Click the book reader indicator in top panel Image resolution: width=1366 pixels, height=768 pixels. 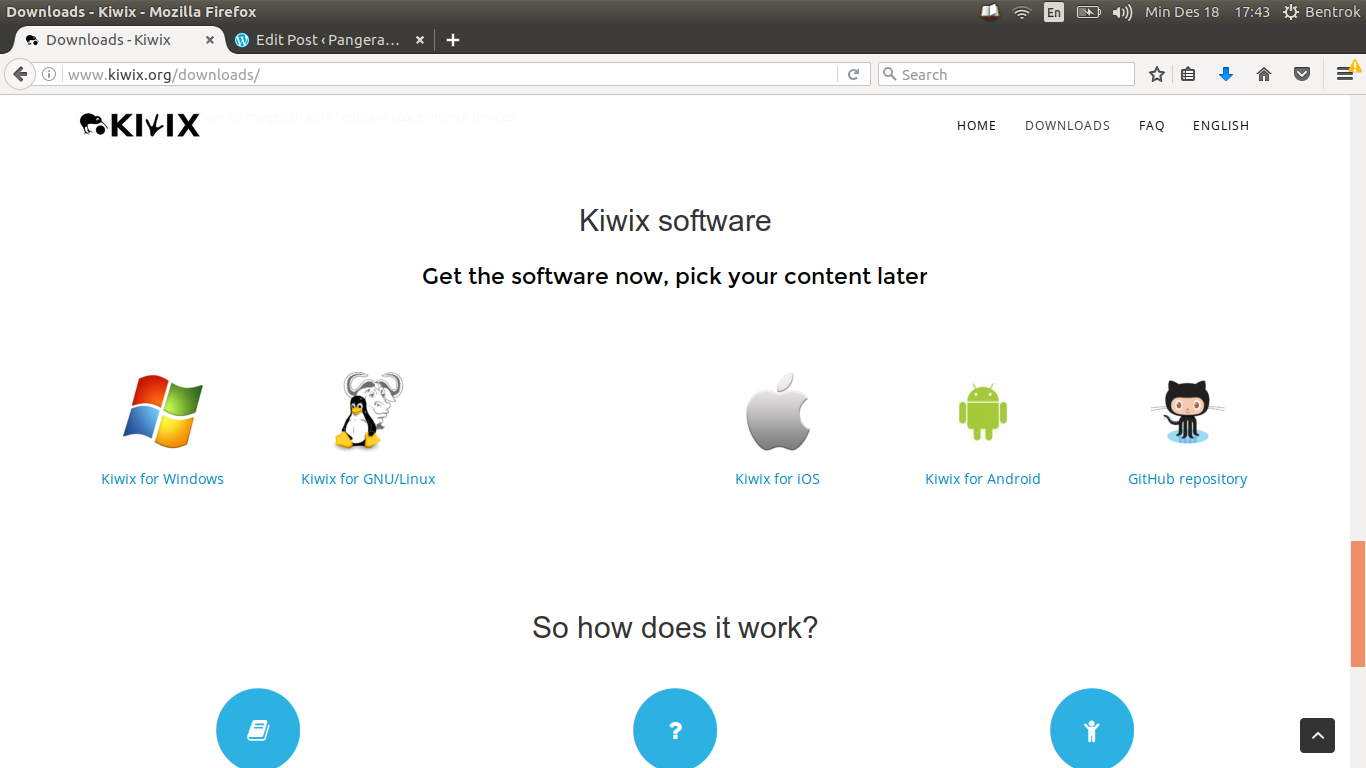coord(990,12)
